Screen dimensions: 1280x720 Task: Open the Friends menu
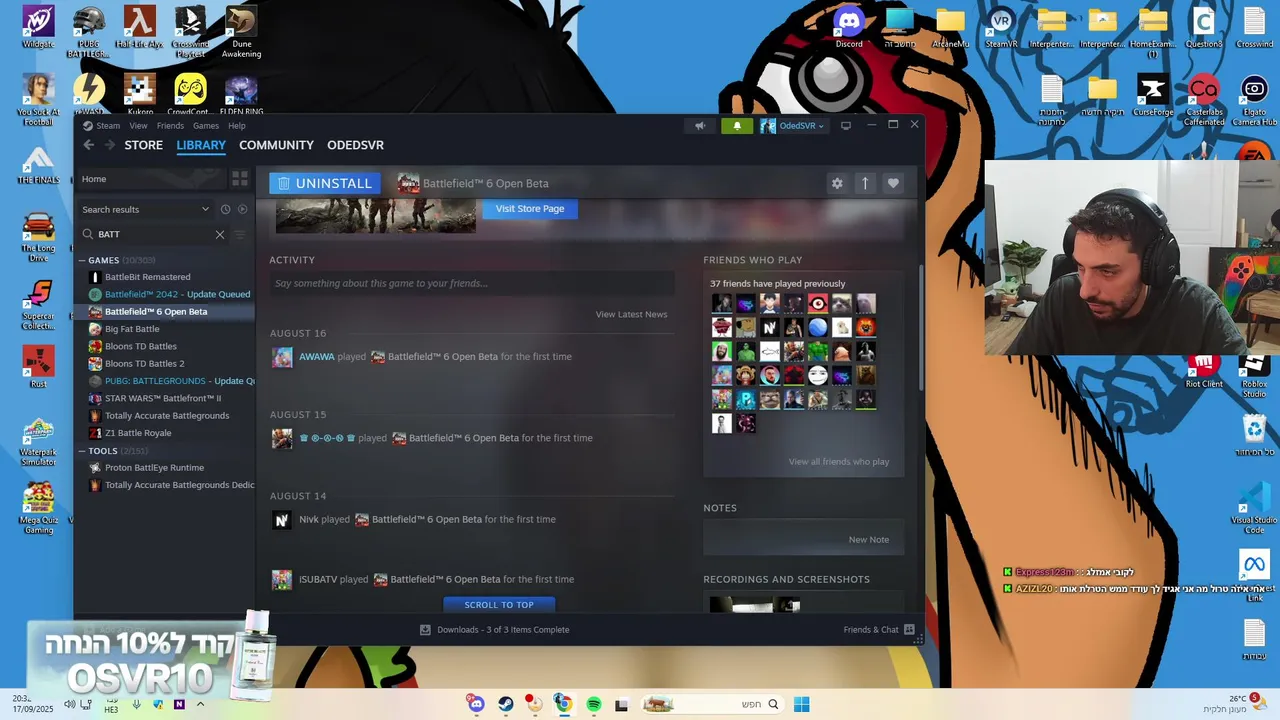coord(170,125)
